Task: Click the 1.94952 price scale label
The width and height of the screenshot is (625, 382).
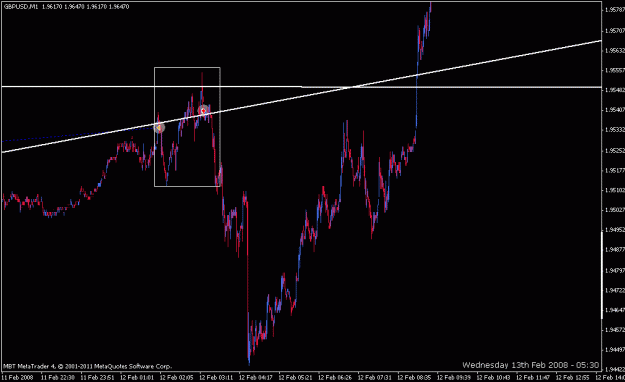Action: tap(615, 230)
